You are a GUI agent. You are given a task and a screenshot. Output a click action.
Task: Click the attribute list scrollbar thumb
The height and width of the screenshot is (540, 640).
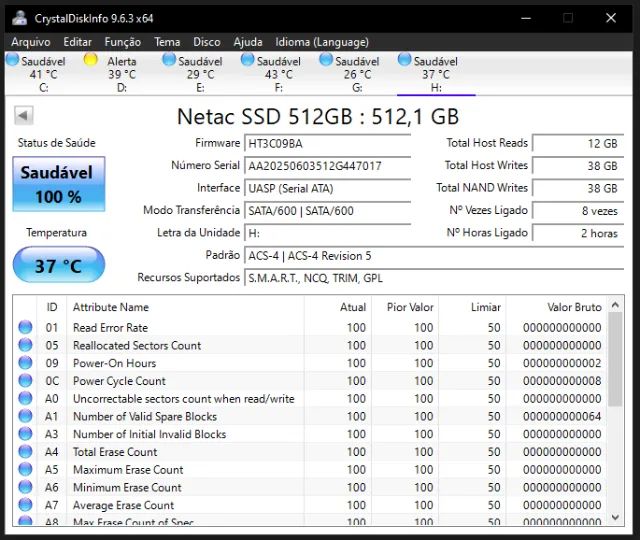[x=616, y=360]
